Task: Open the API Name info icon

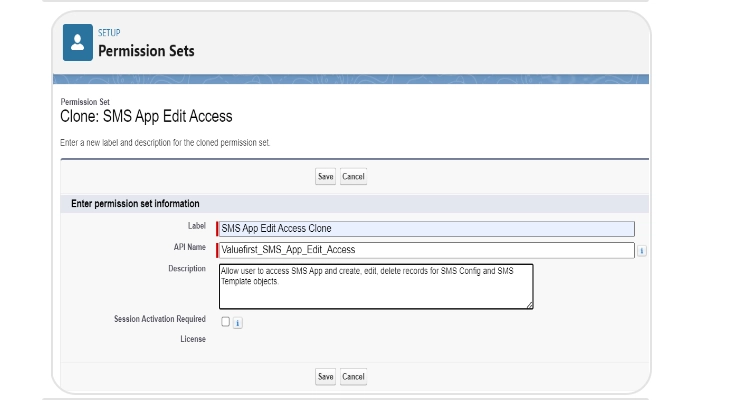Action: click(x=641, y=251)
